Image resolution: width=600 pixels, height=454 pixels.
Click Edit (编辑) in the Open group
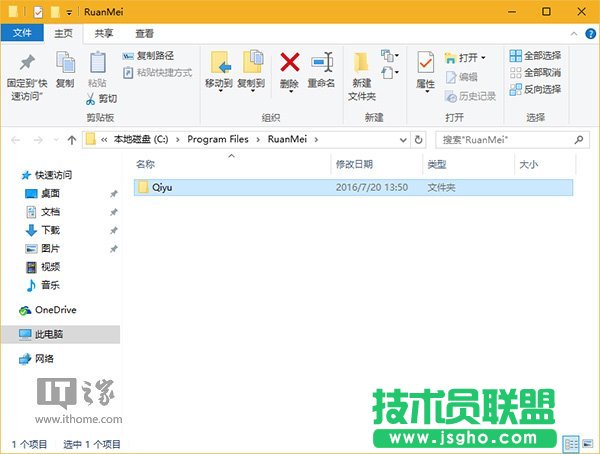(x=461, y=77)
